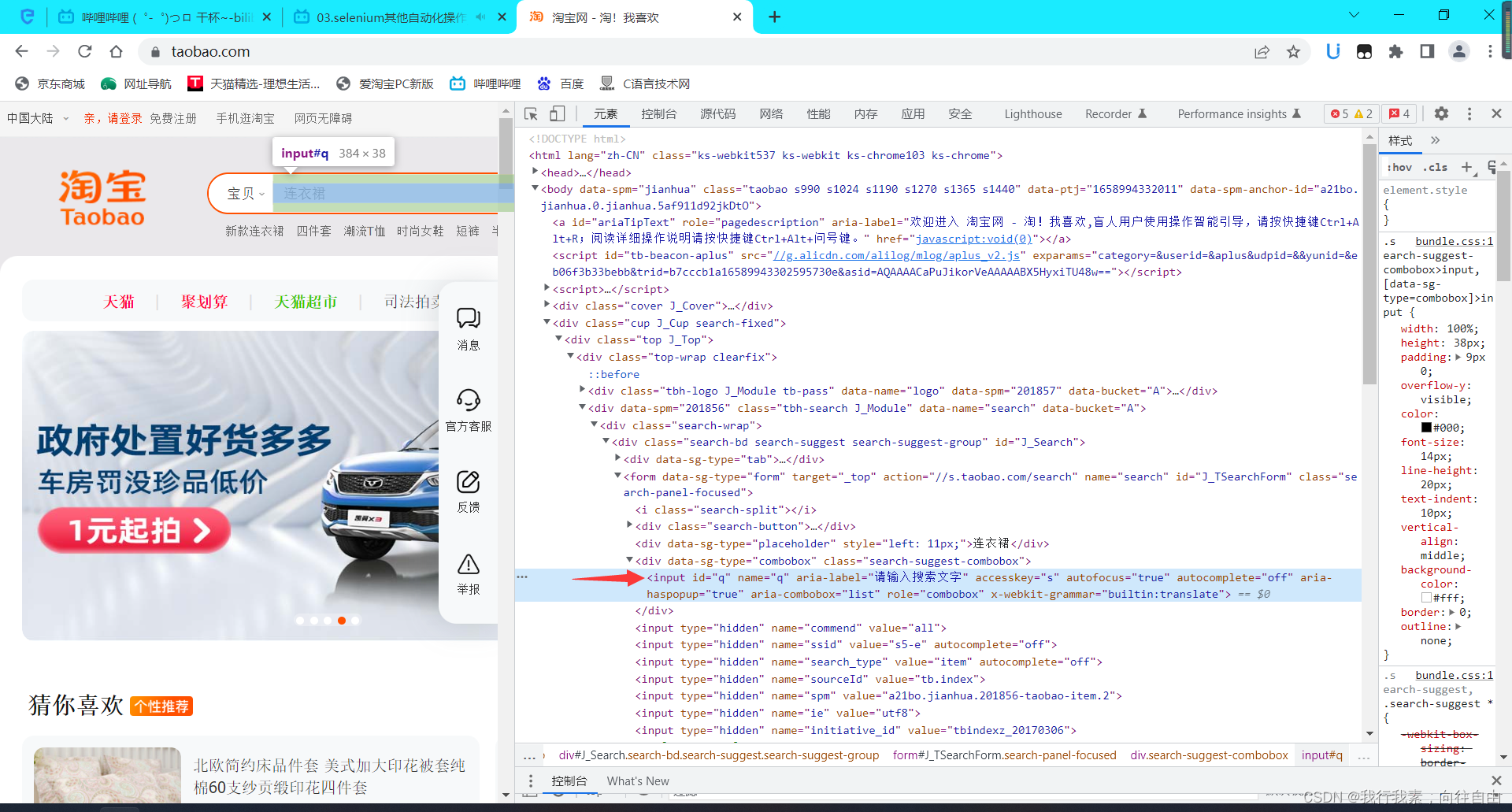This screenshot has width=1512, height=812.
Task: Click the Taobao logo
Action: click(x=102, y=198)
